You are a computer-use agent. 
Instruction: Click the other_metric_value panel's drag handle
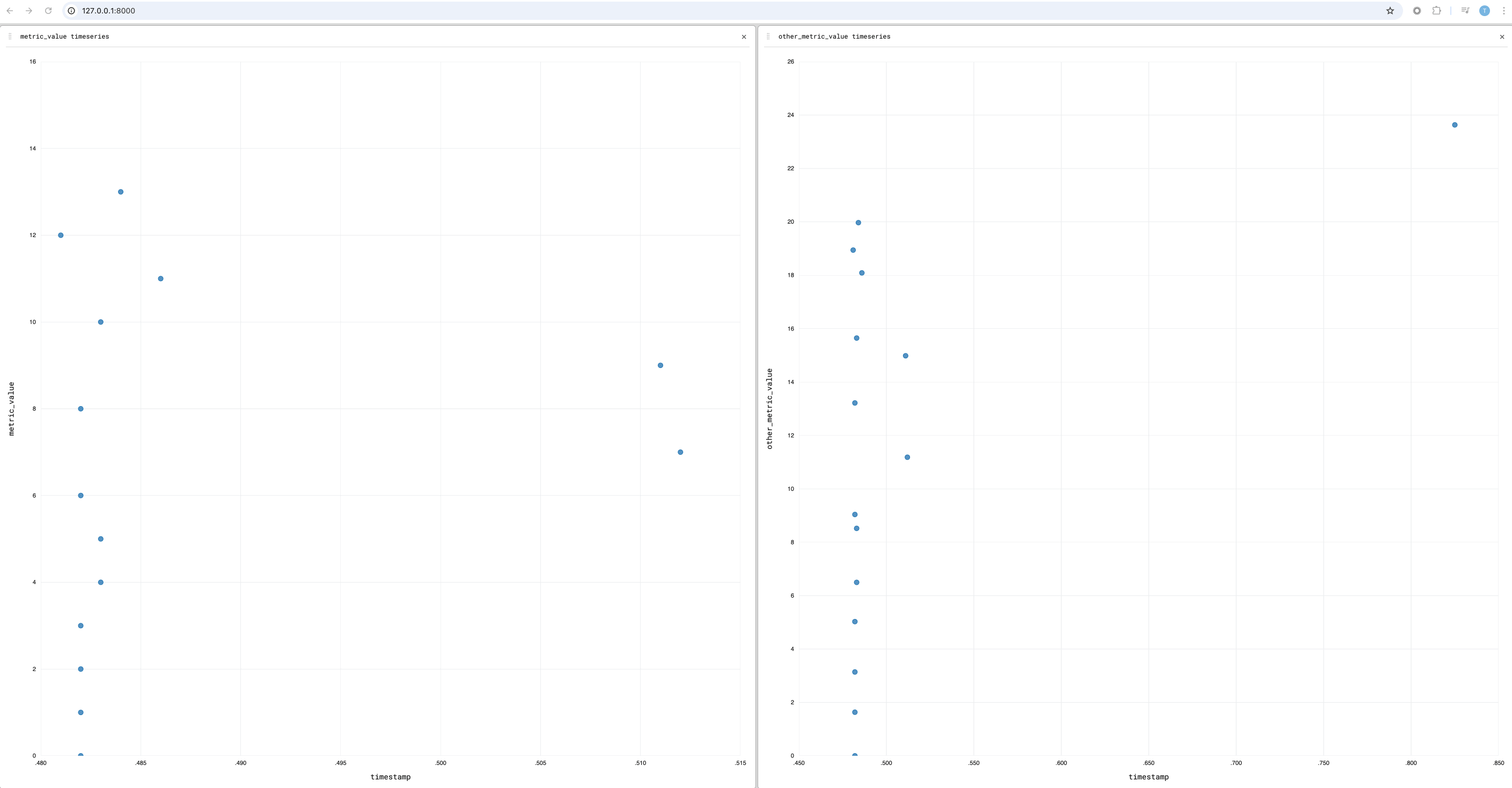click(768, 36)
